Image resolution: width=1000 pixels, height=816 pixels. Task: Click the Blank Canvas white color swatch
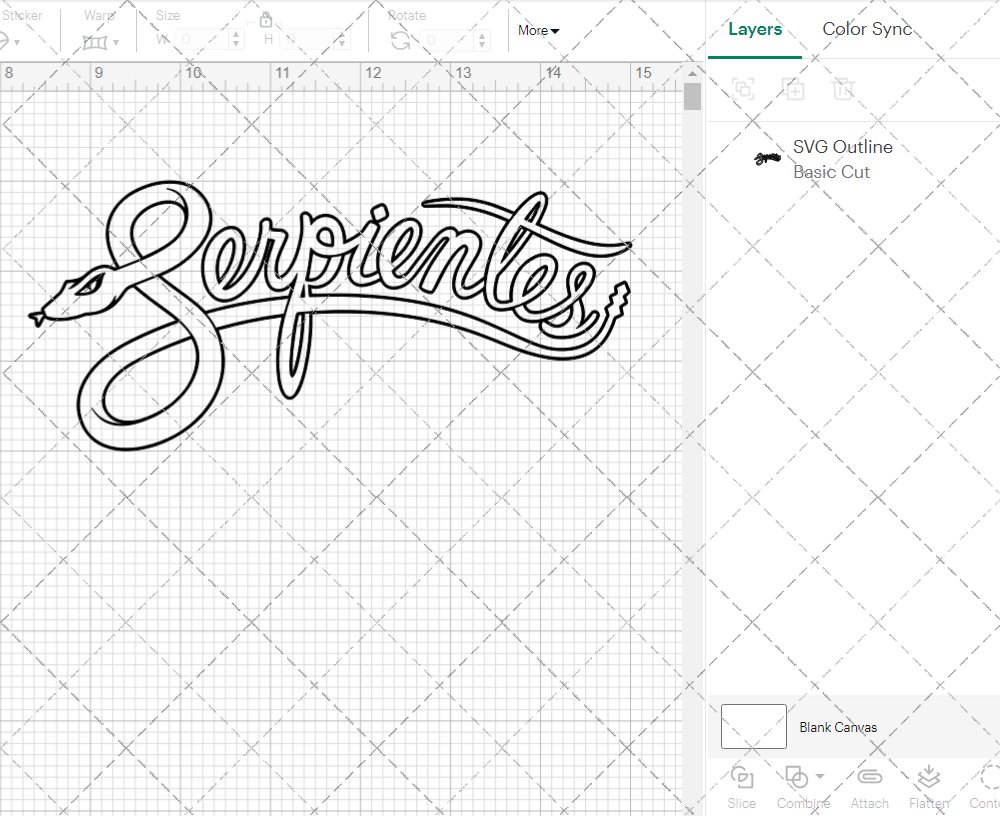[753, 727]
